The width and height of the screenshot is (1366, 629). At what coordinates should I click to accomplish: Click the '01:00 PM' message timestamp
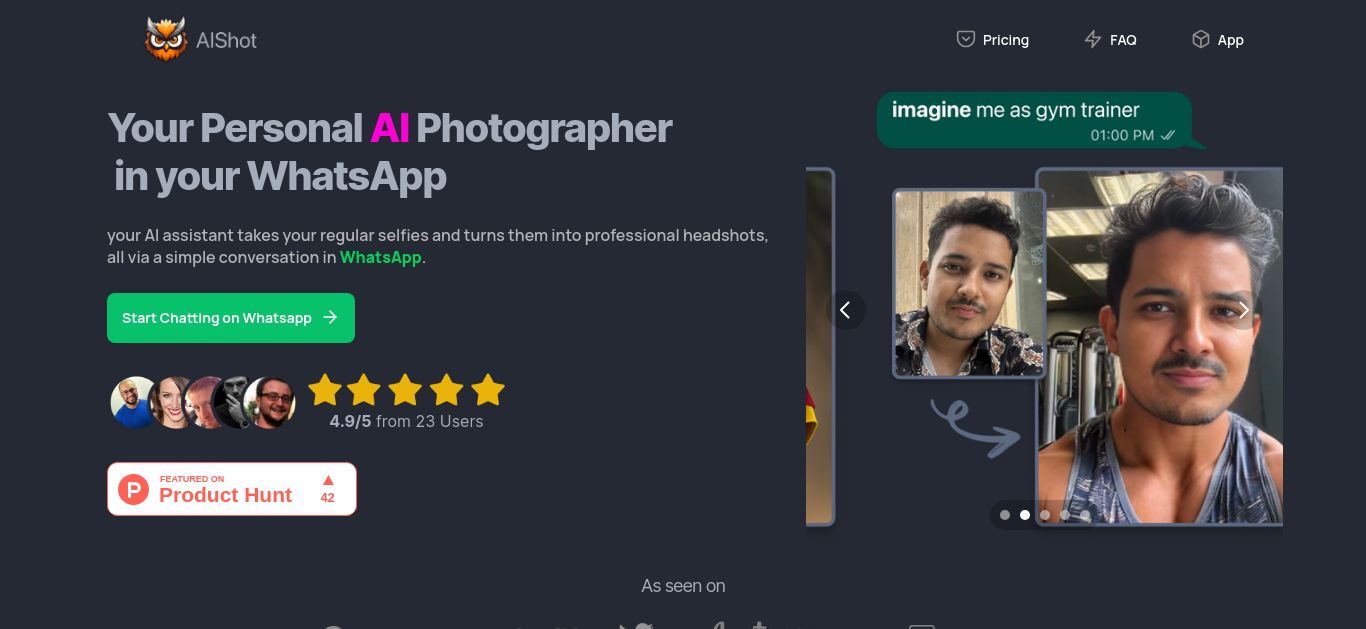pos(1122,135)
